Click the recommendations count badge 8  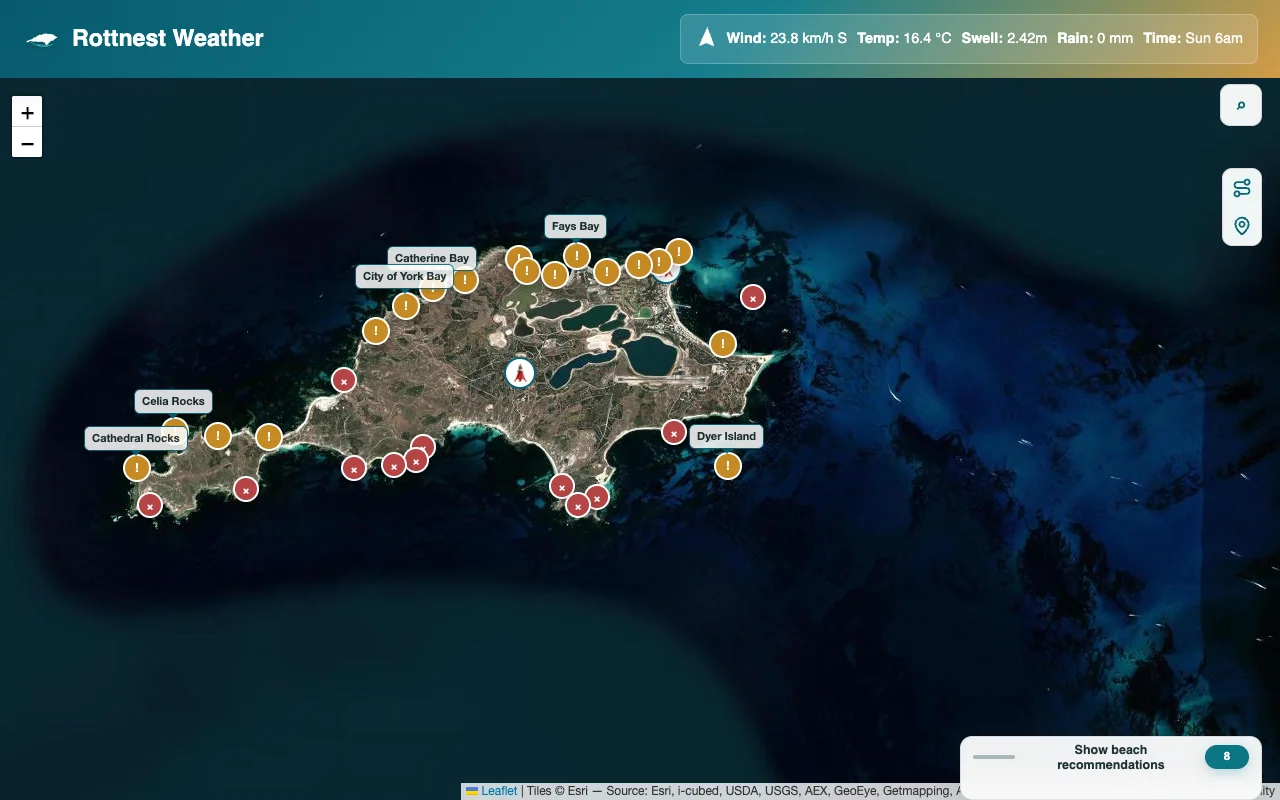(1227, 757)
